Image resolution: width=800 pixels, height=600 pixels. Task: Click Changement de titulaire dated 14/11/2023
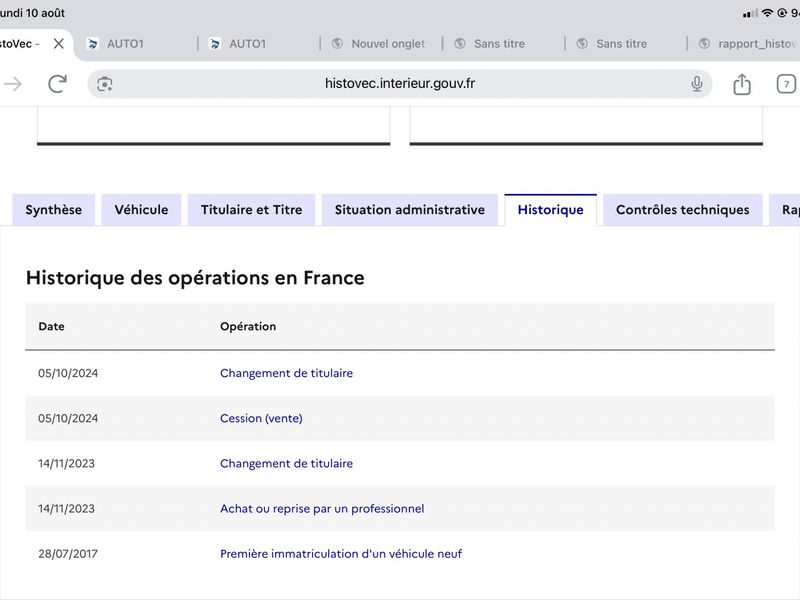click(x=286, y=463)
